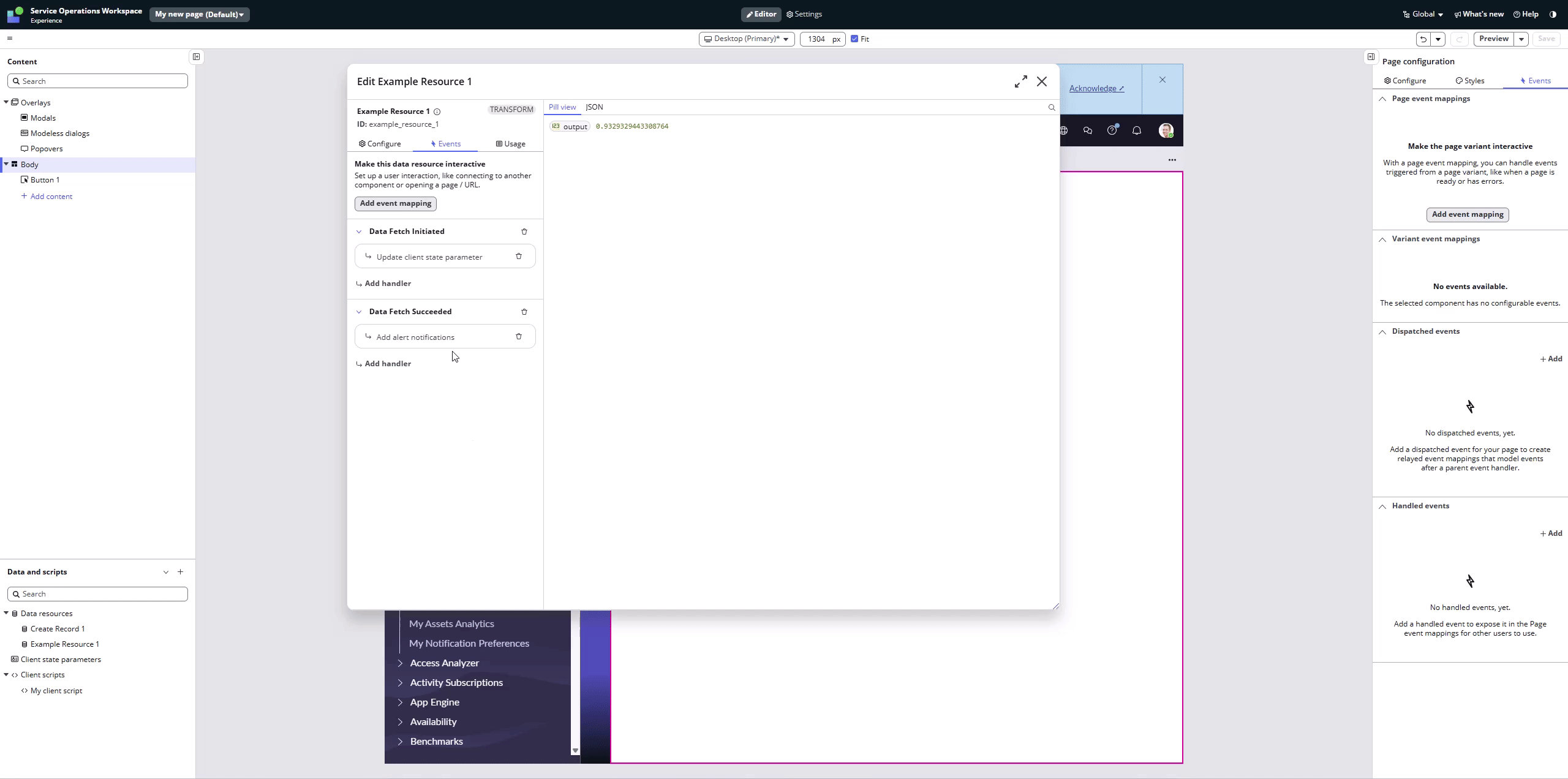The height and width of the screenshot is (779, 1568).
Task: Open the Usage tab in dialog
Action: (x=510, y=144)
